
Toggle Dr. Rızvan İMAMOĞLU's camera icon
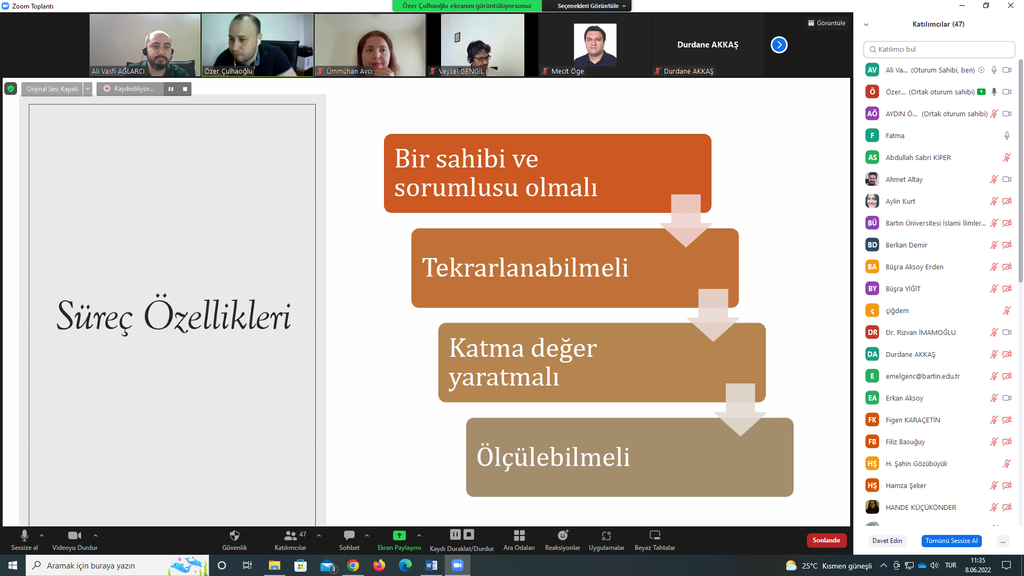tap(1006, 332)
